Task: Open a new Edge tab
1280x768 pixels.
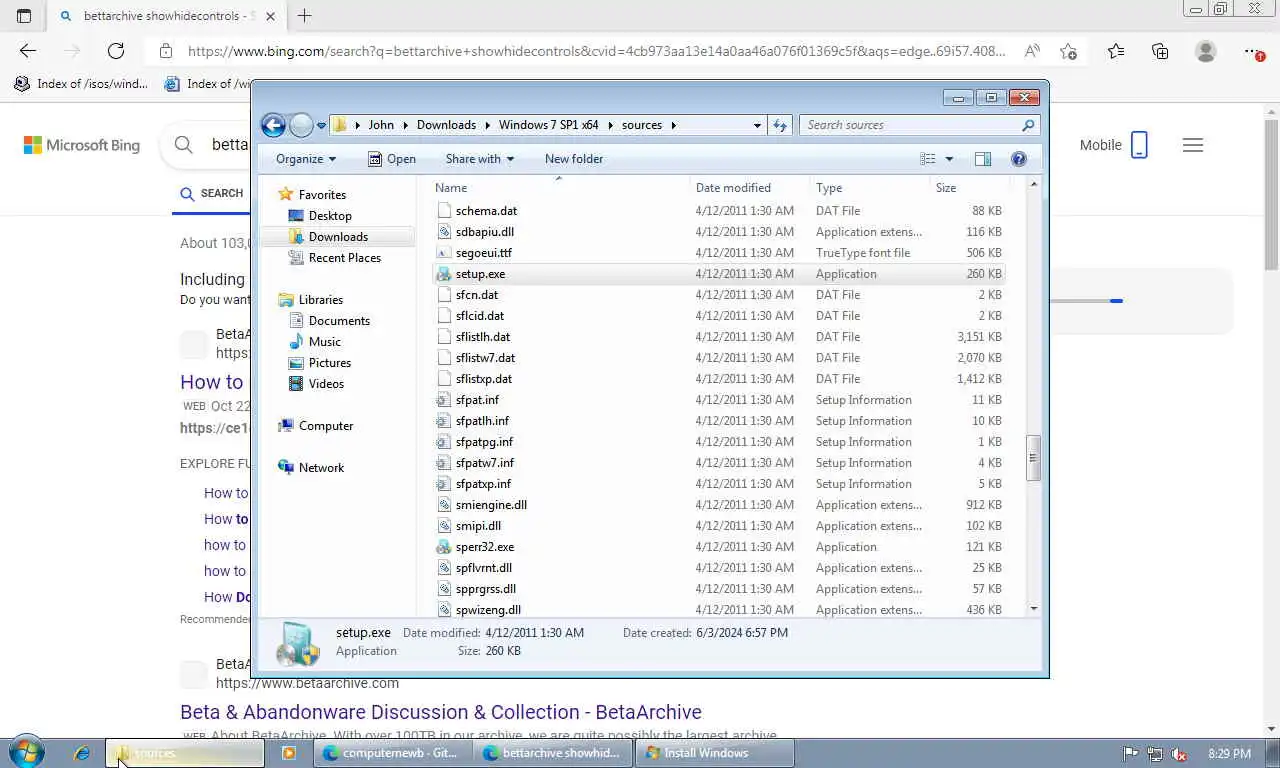Action: coord(304,16)
